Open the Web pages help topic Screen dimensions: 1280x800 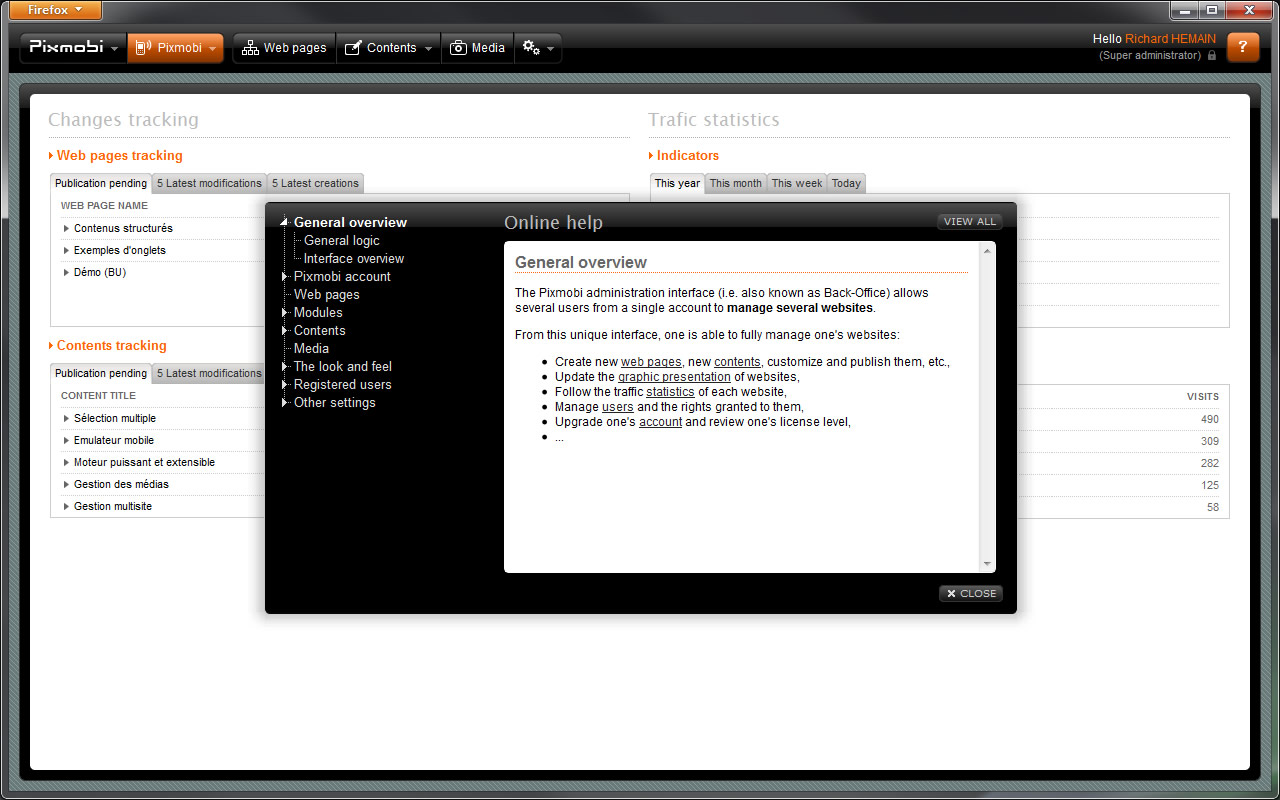pos(326,294)
